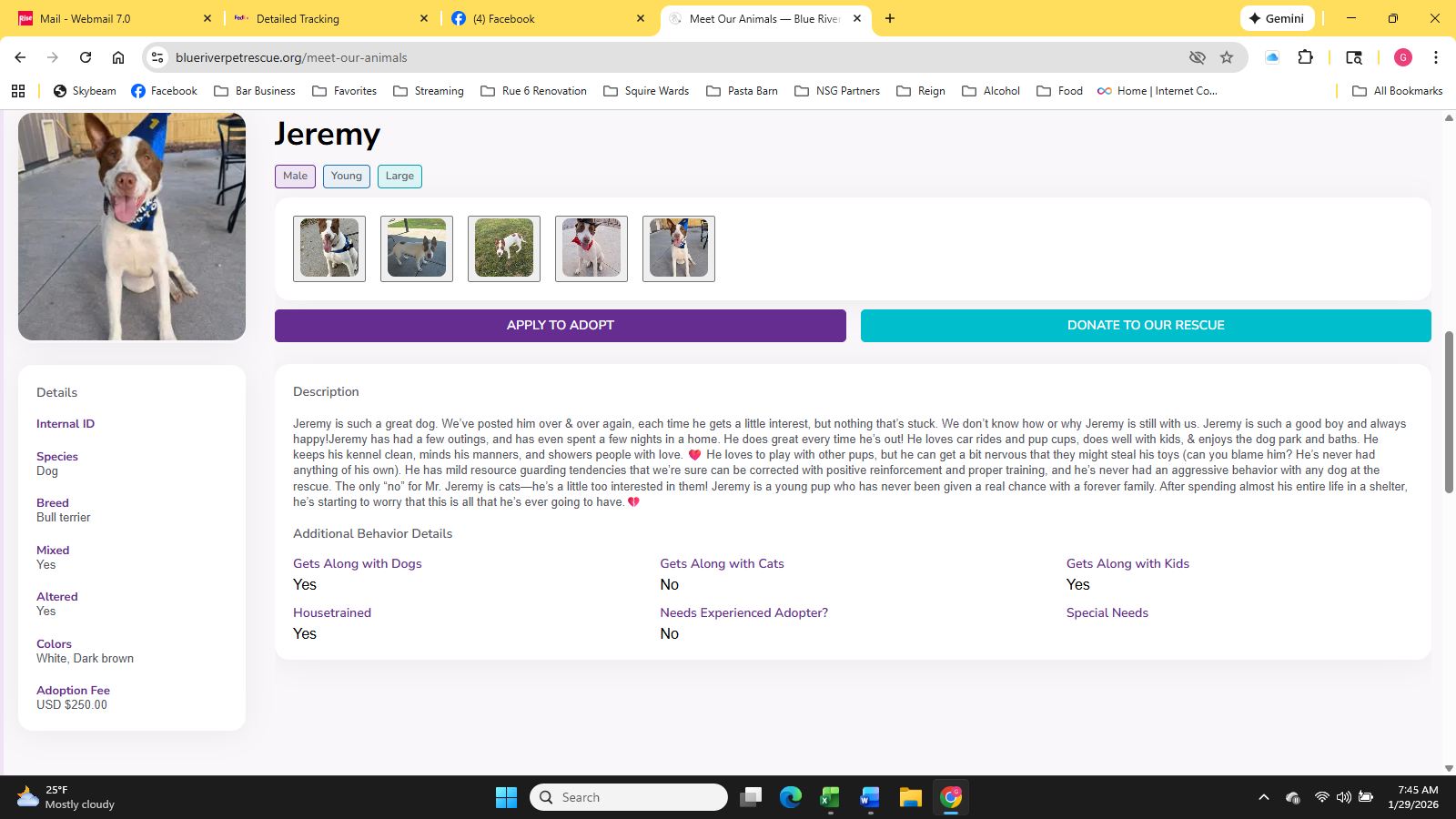View third thumbnail of Jeremy on grass
The height and width of the screenshot is (819, 1456).
point(504,248)
